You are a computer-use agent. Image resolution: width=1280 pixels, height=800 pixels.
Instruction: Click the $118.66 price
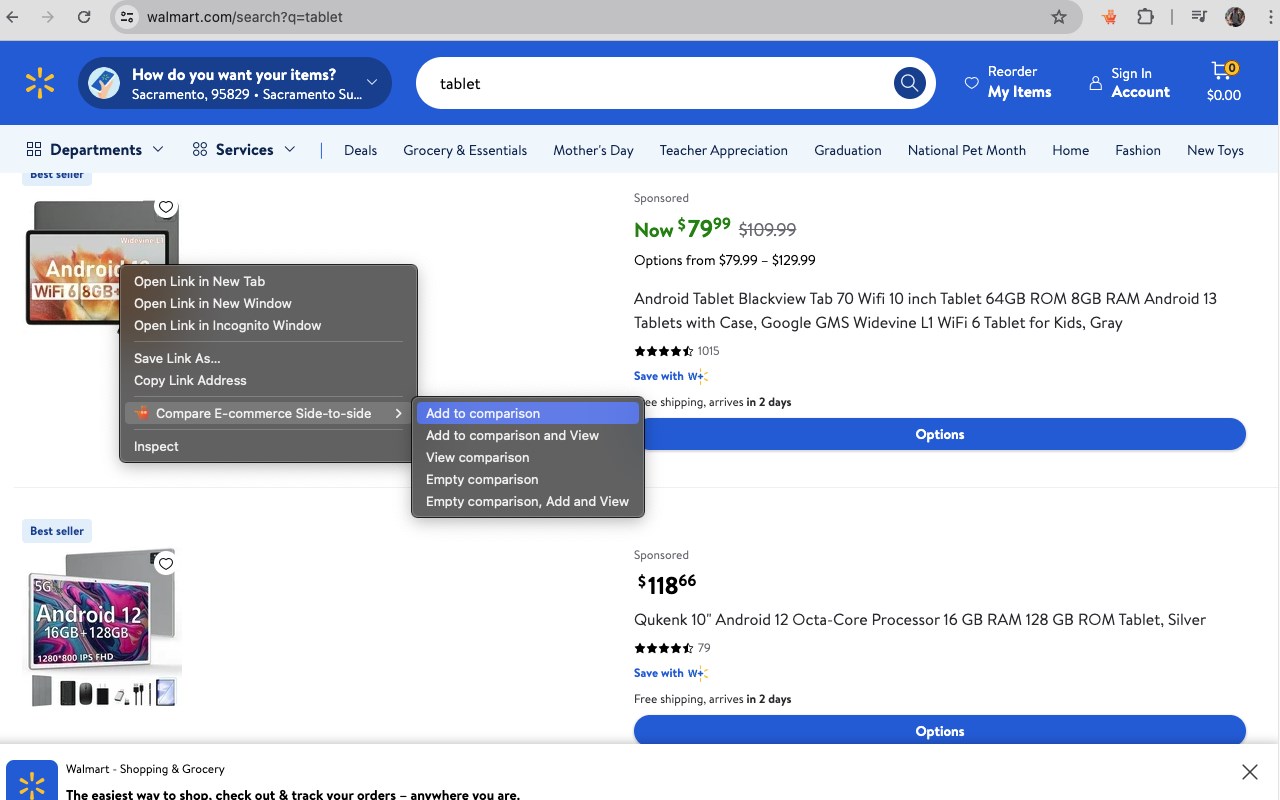[x=667, y=583]
